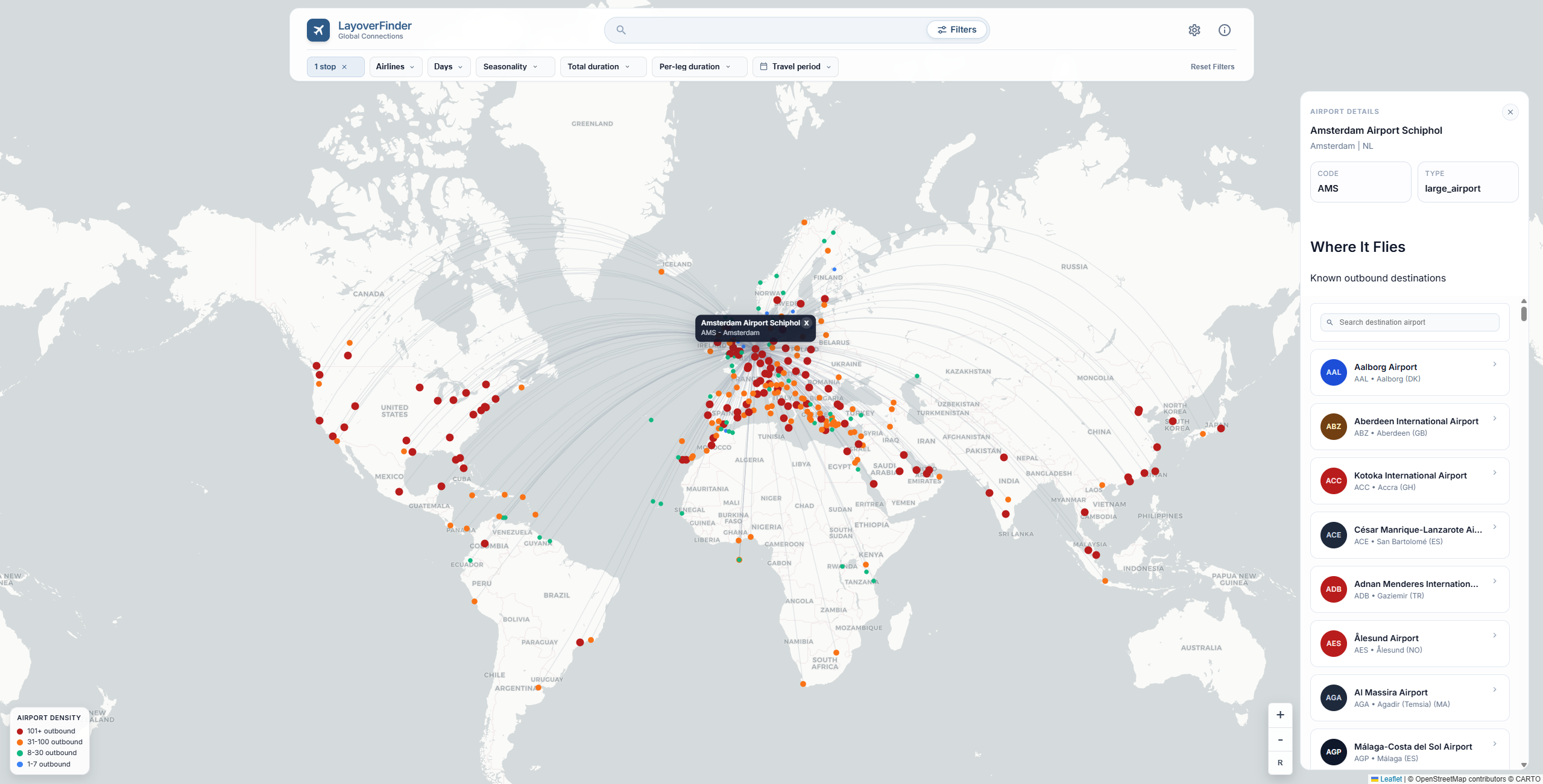Screen dimensions: 1543x784
Task: Click the info icon in top right
Action: click(1224, 30)
